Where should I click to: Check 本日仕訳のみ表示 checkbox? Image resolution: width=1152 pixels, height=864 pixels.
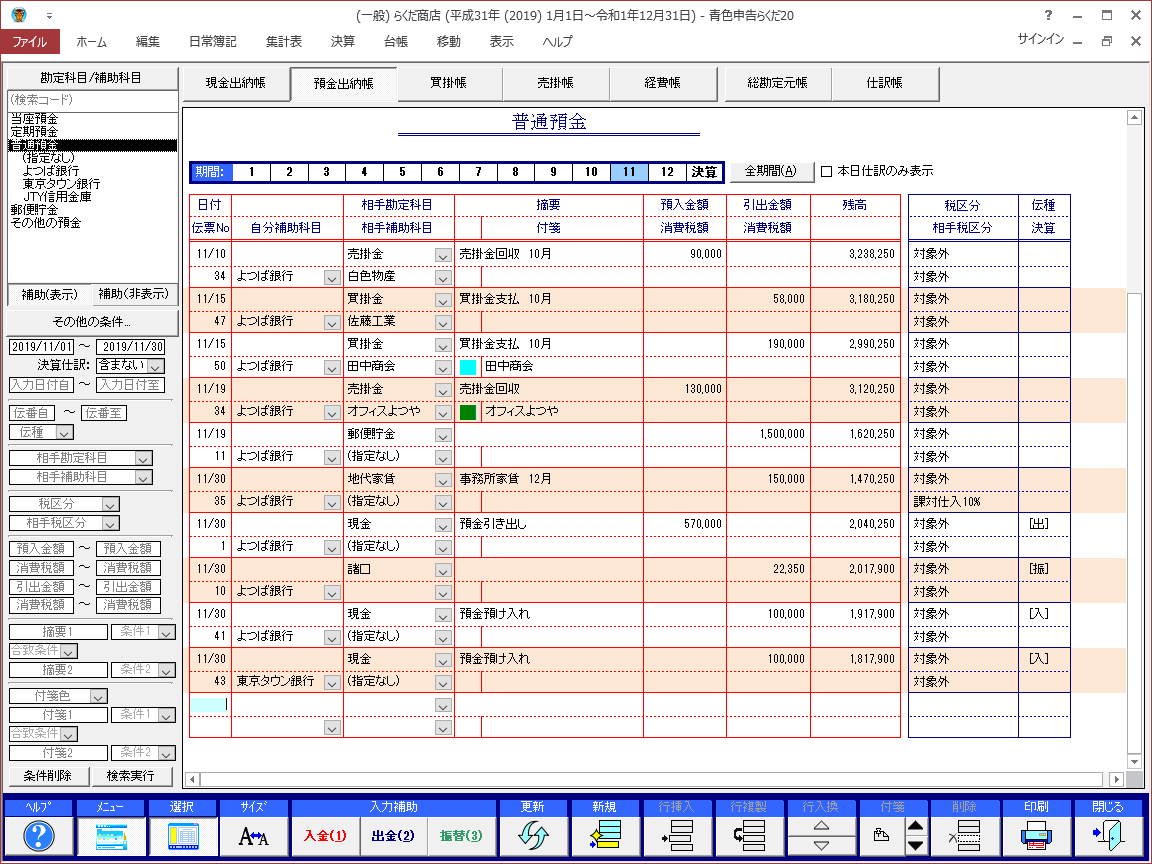tap(827, 171)
